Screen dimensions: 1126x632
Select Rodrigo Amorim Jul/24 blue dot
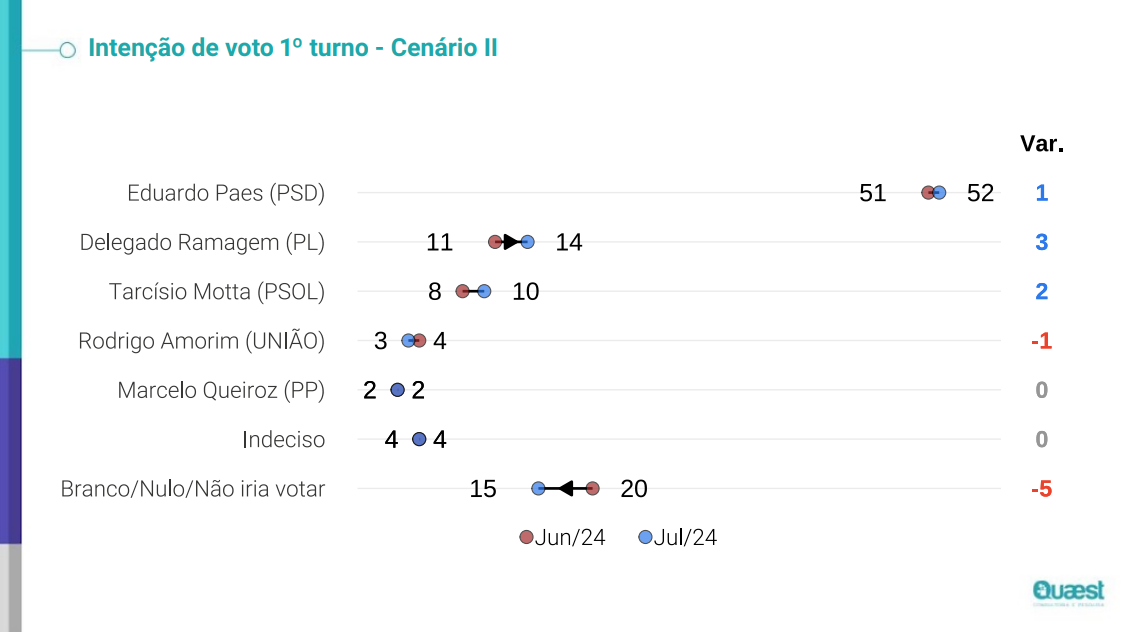click(408, 341)
